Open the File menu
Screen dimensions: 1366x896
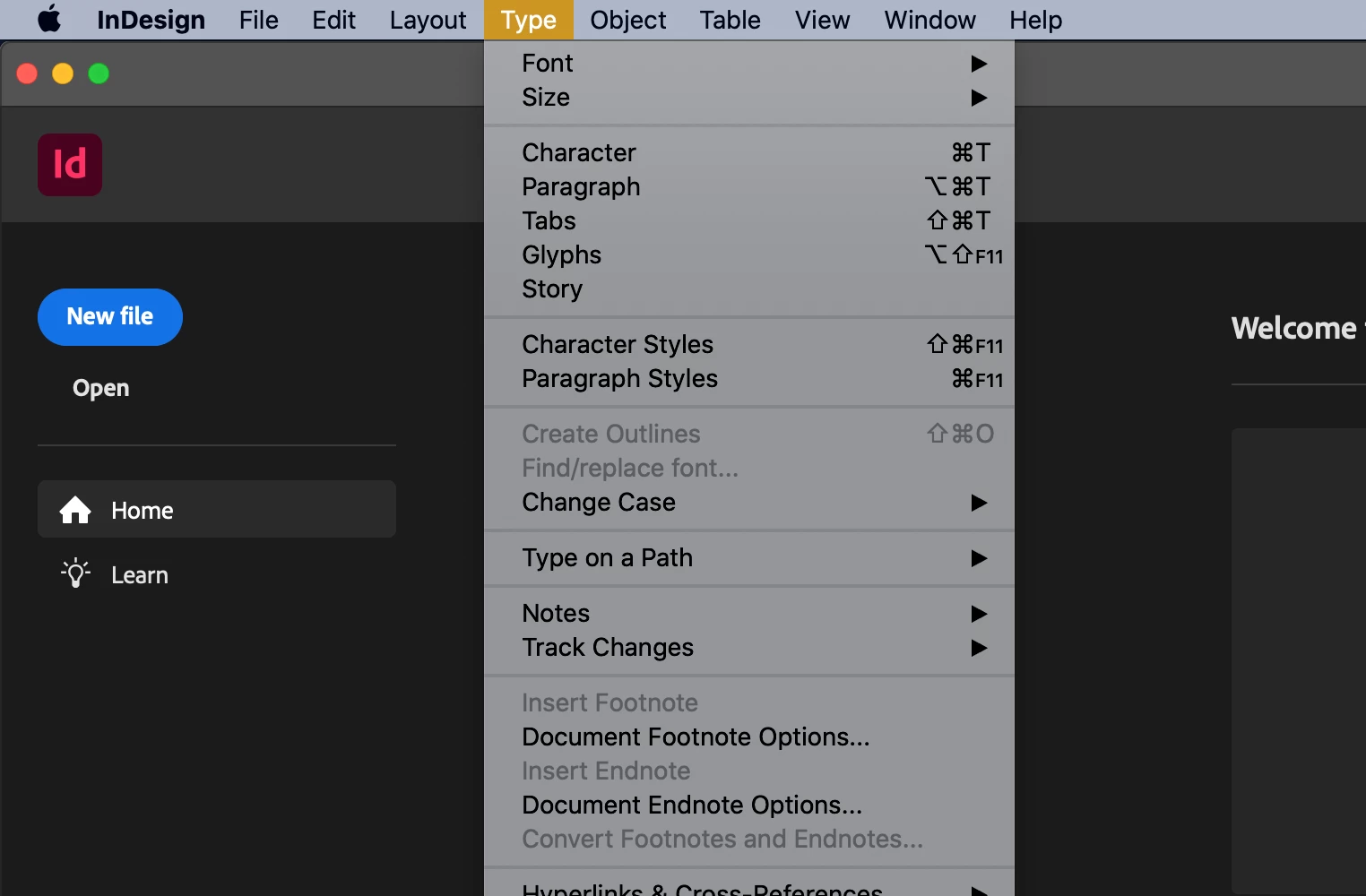tap(259, 20)
